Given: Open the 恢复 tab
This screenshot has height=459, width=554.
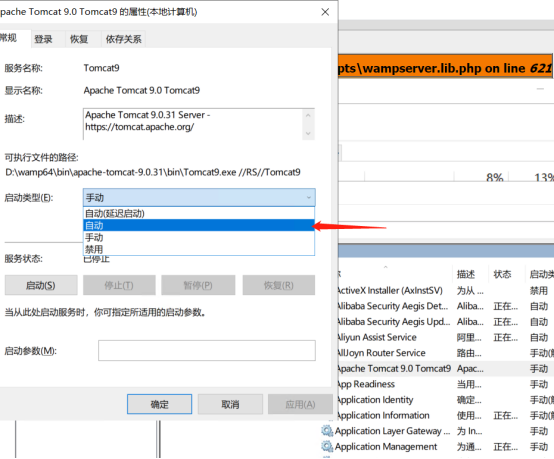Looking at the screenshot, I should click(x=79, y=39).
